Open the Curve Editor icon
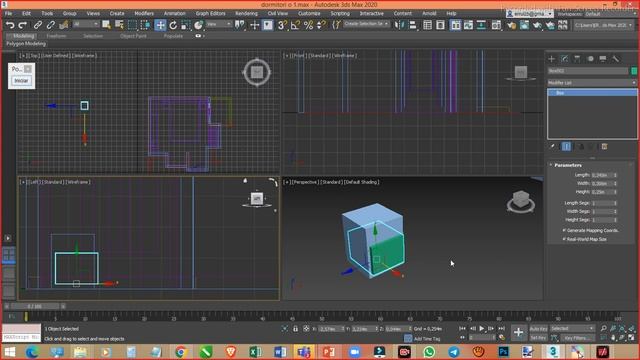Viewport: 640px width, 360px height. [x=468, y=25]
